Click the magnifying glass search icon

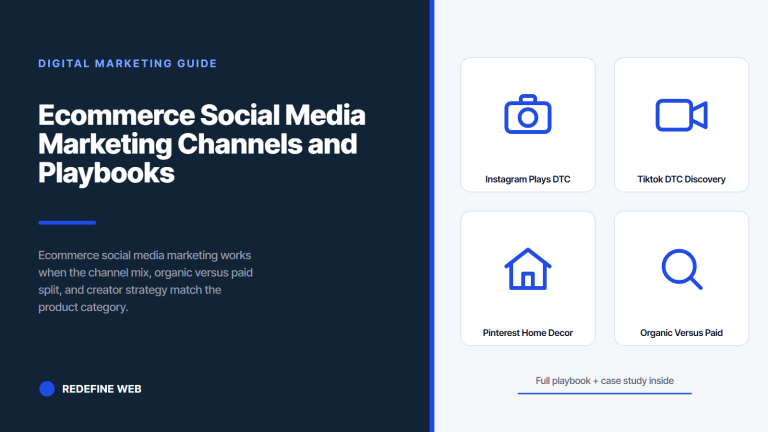(682, 269)
